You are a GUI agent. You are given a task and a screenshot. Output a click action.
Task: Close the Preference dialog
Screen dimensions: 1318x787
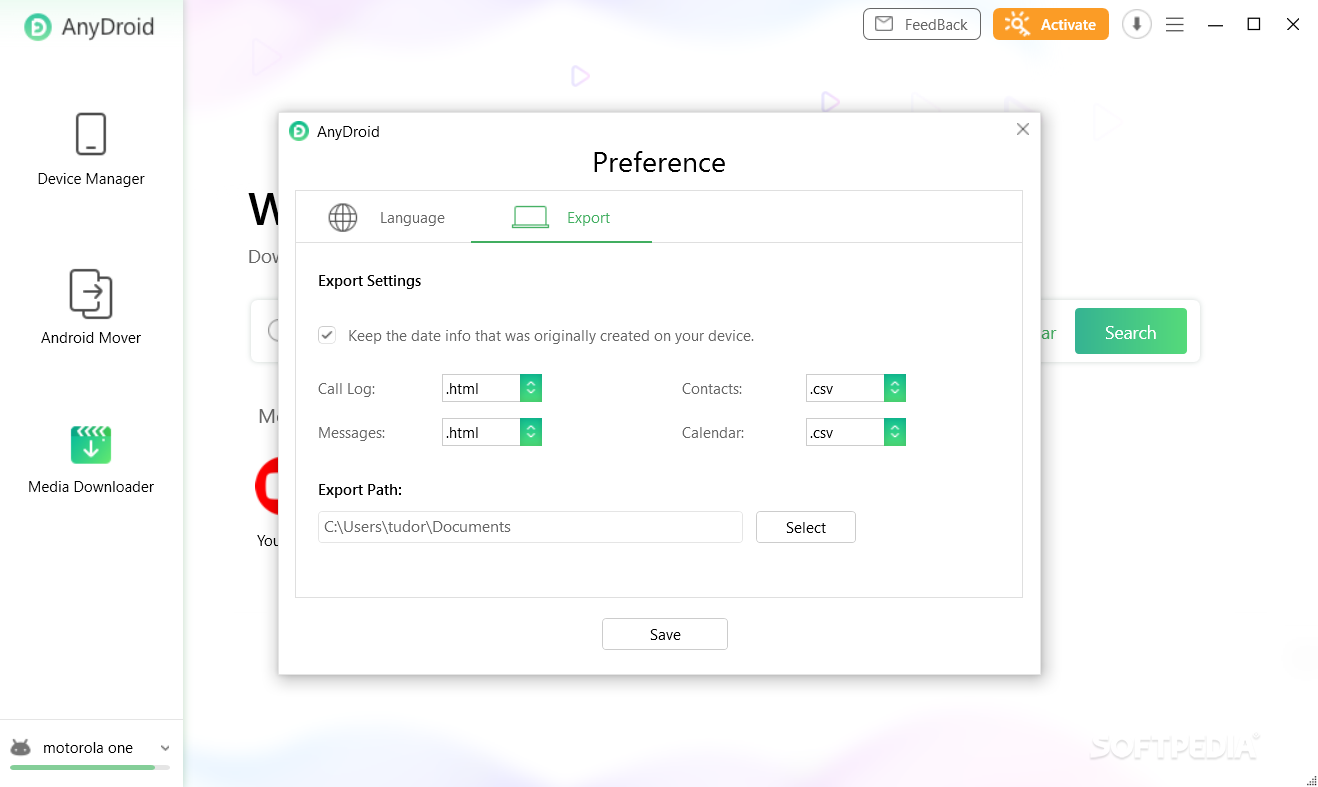[1022, 129]
